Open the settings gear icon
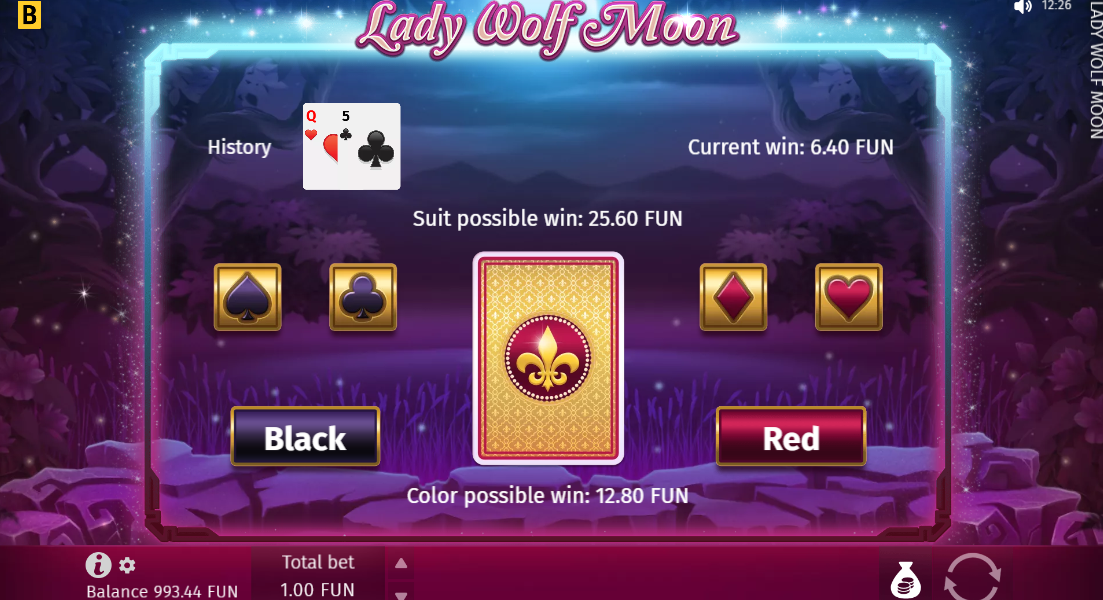 tap(127, 565)
